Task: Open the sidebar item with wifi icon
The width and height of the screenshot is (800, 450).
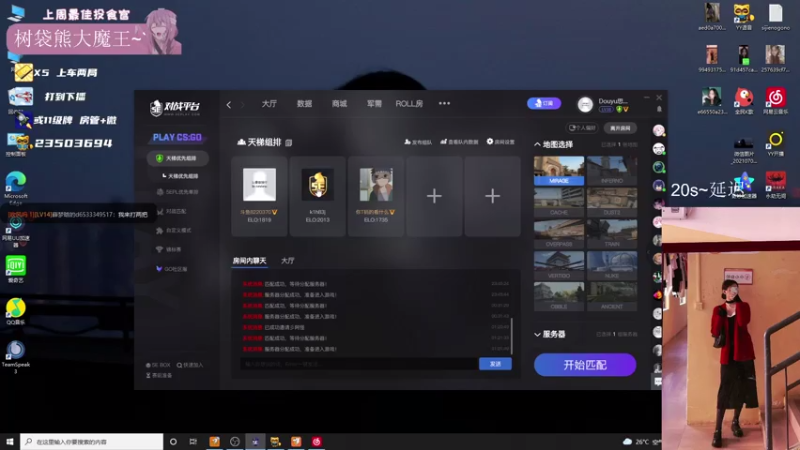Action: [169, 249]
